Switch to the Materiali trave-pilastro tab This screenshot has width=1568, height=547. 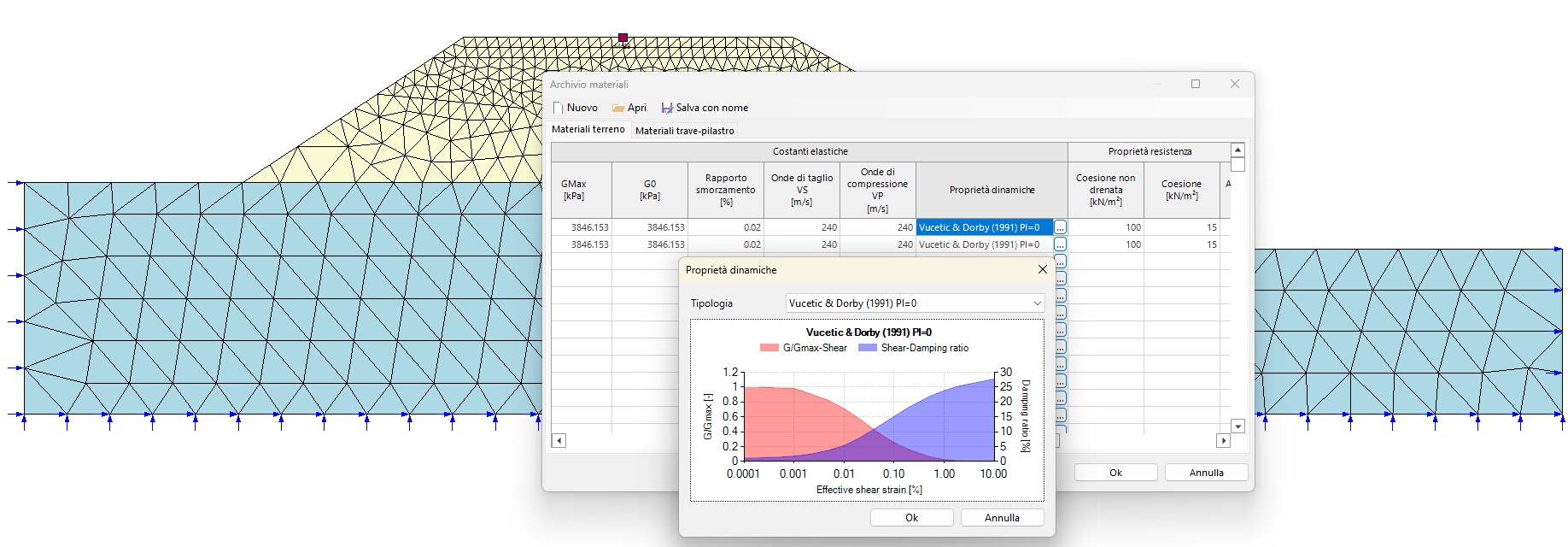coord(684,131)
